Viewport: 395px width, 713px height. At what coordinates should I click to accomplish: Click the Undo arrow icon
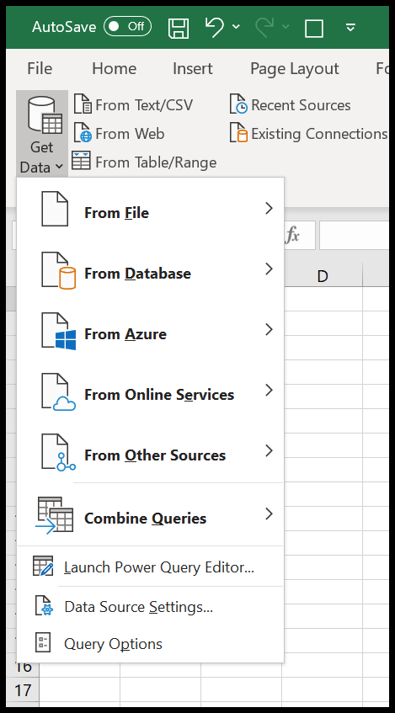click(x=214, y=27)
